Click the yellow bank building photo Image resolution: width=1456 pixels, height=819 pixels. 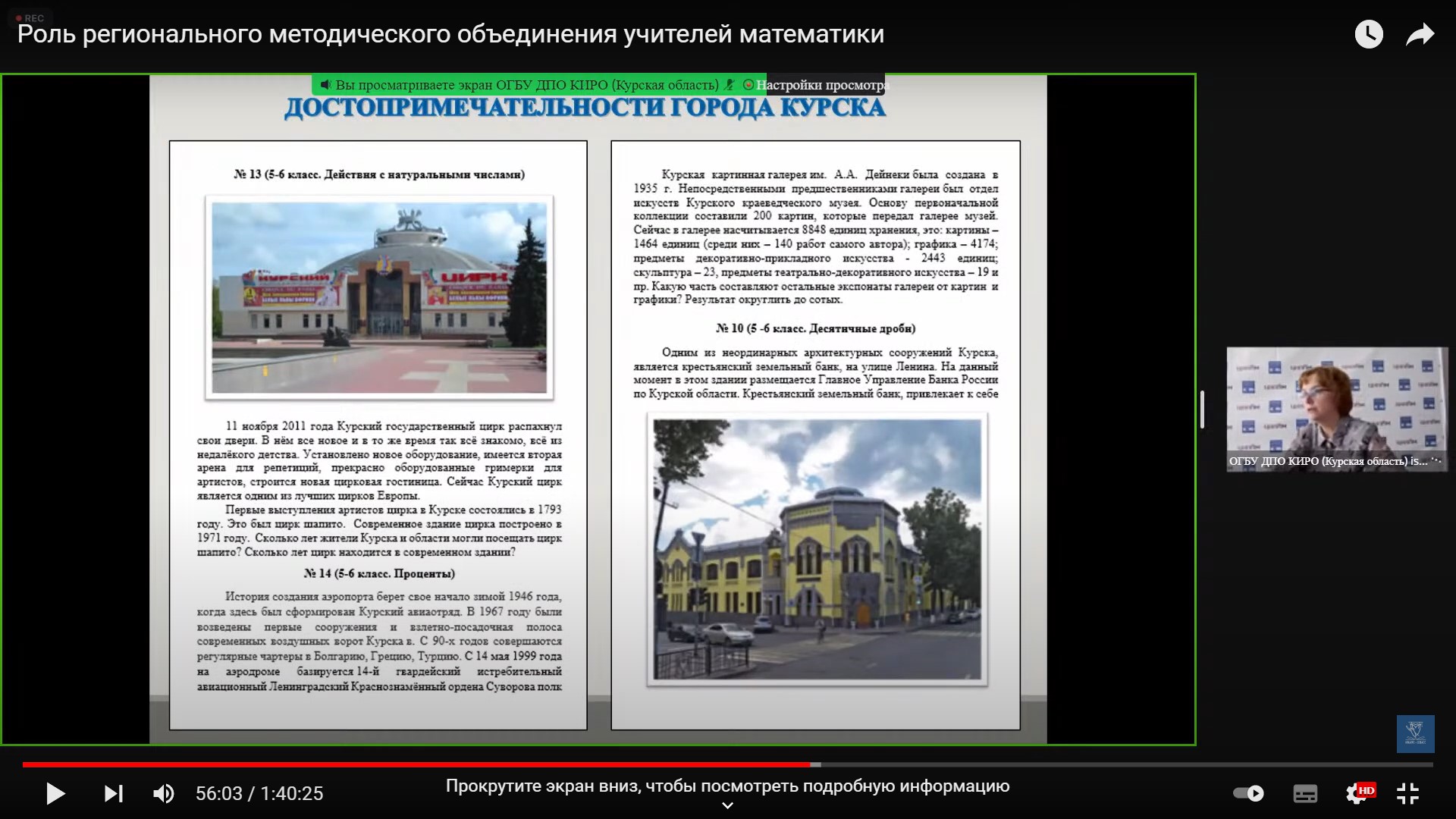[x=817, y=549]
